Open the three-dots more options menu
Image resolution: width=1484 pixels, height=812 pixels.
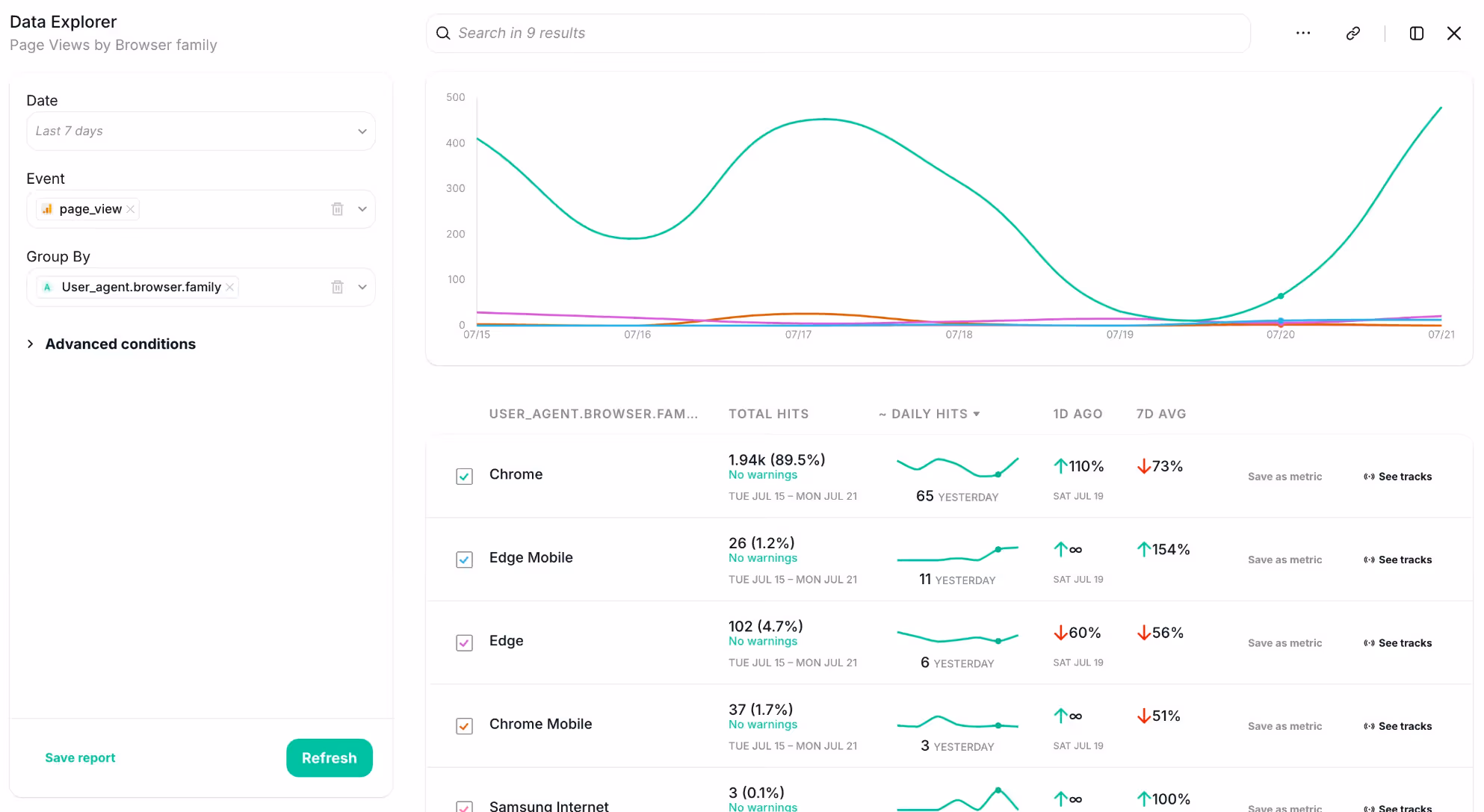(1303, 33)
